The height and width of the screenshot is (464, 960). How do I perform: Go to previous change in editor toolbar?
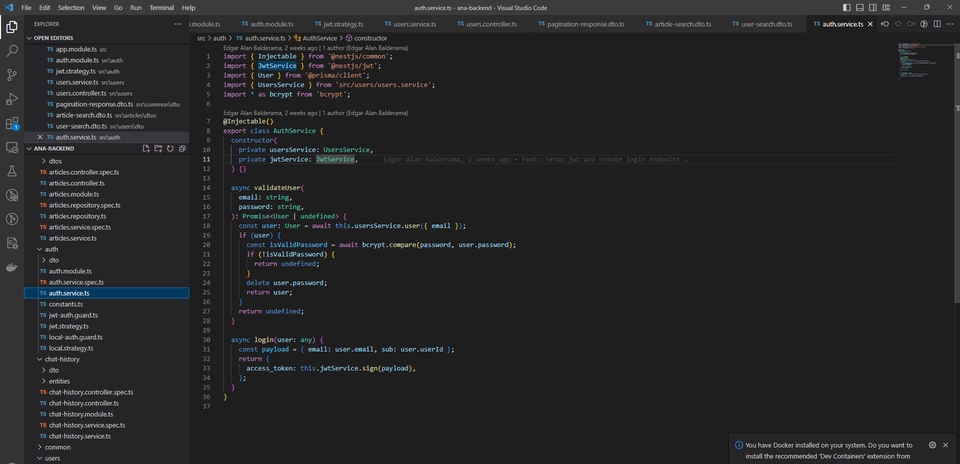[885, 24]
